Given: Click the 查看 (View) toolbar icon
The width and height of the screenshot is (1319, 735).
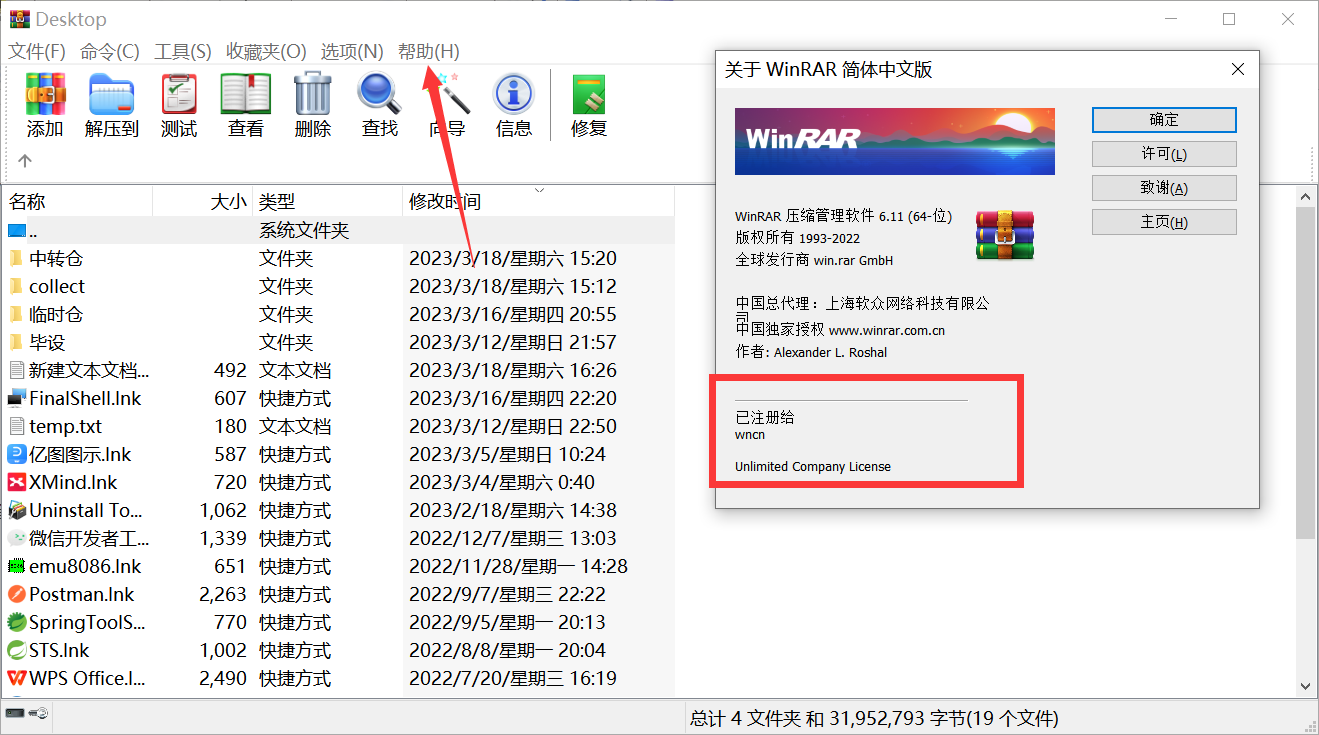Looking at the screenshot, I should [246, 94].
